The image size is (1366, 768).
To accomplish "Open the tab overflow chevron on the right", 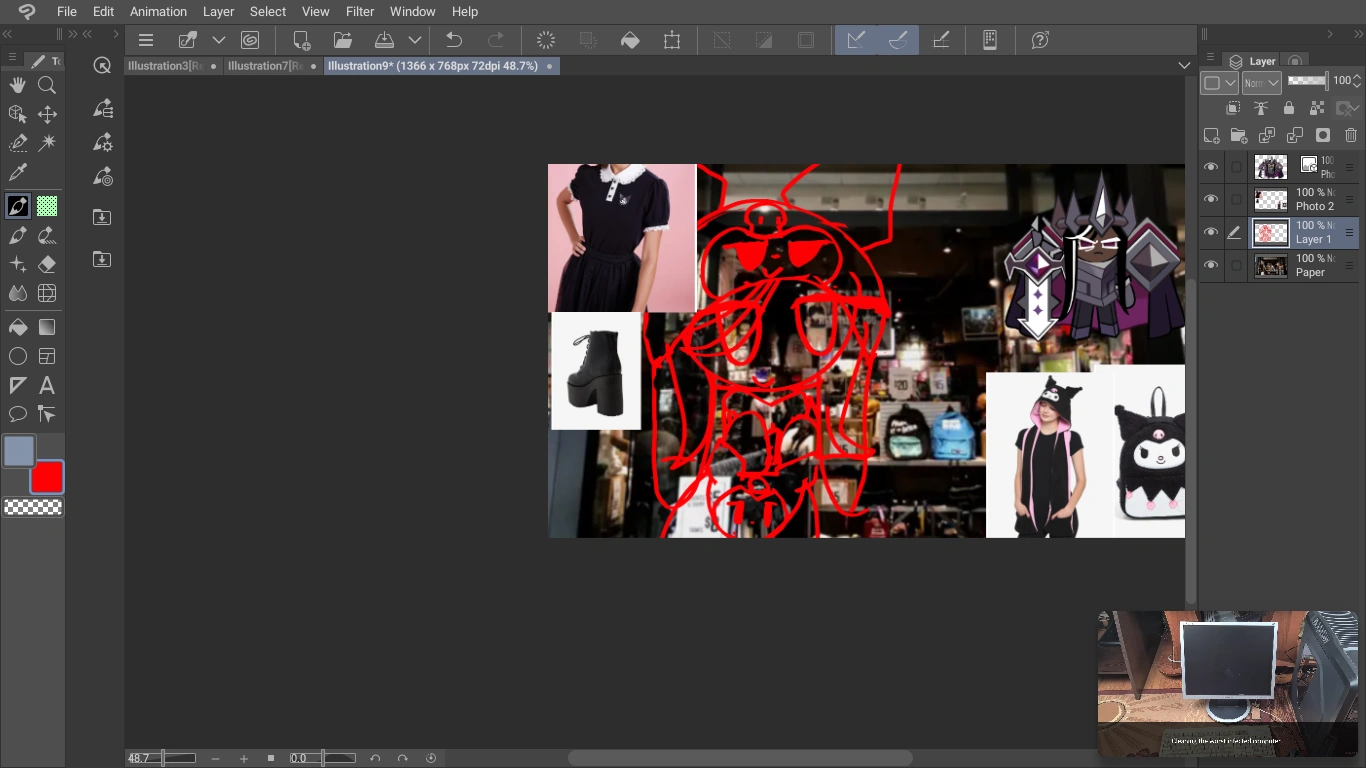I will pos(1184,64).
